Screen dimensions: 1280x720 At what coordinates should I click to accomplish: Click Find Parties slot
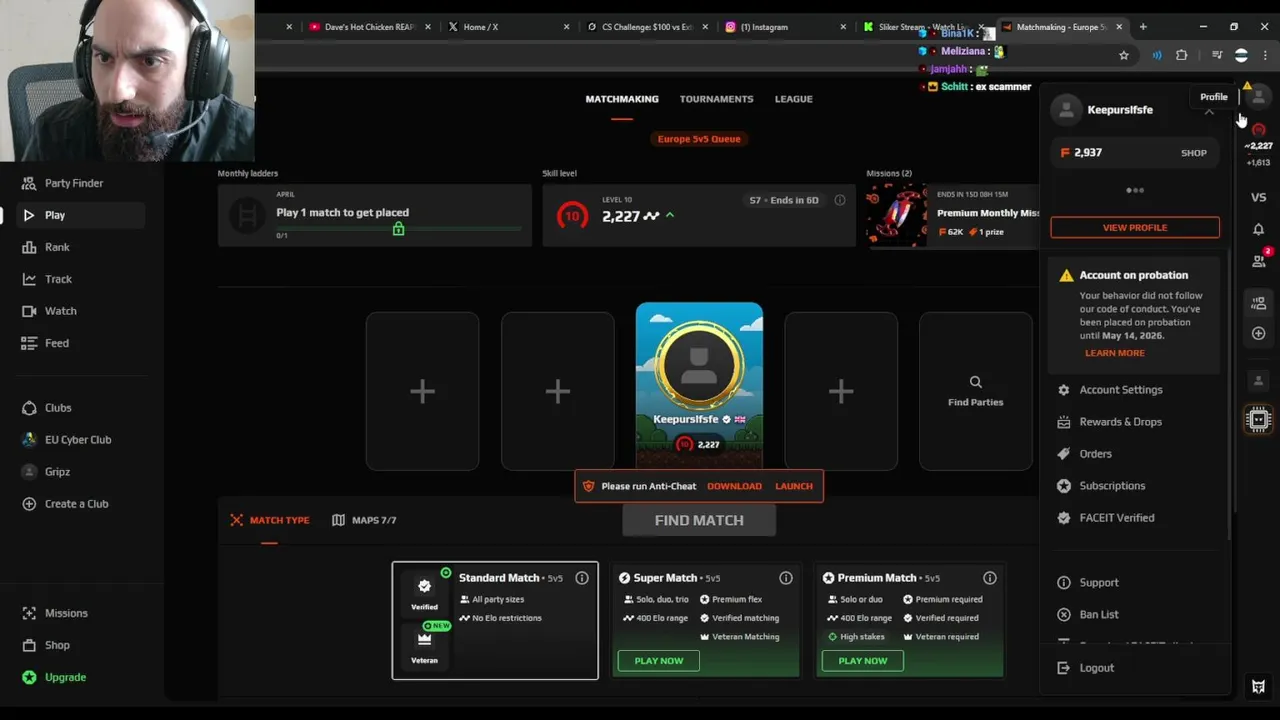click(975, 391)
